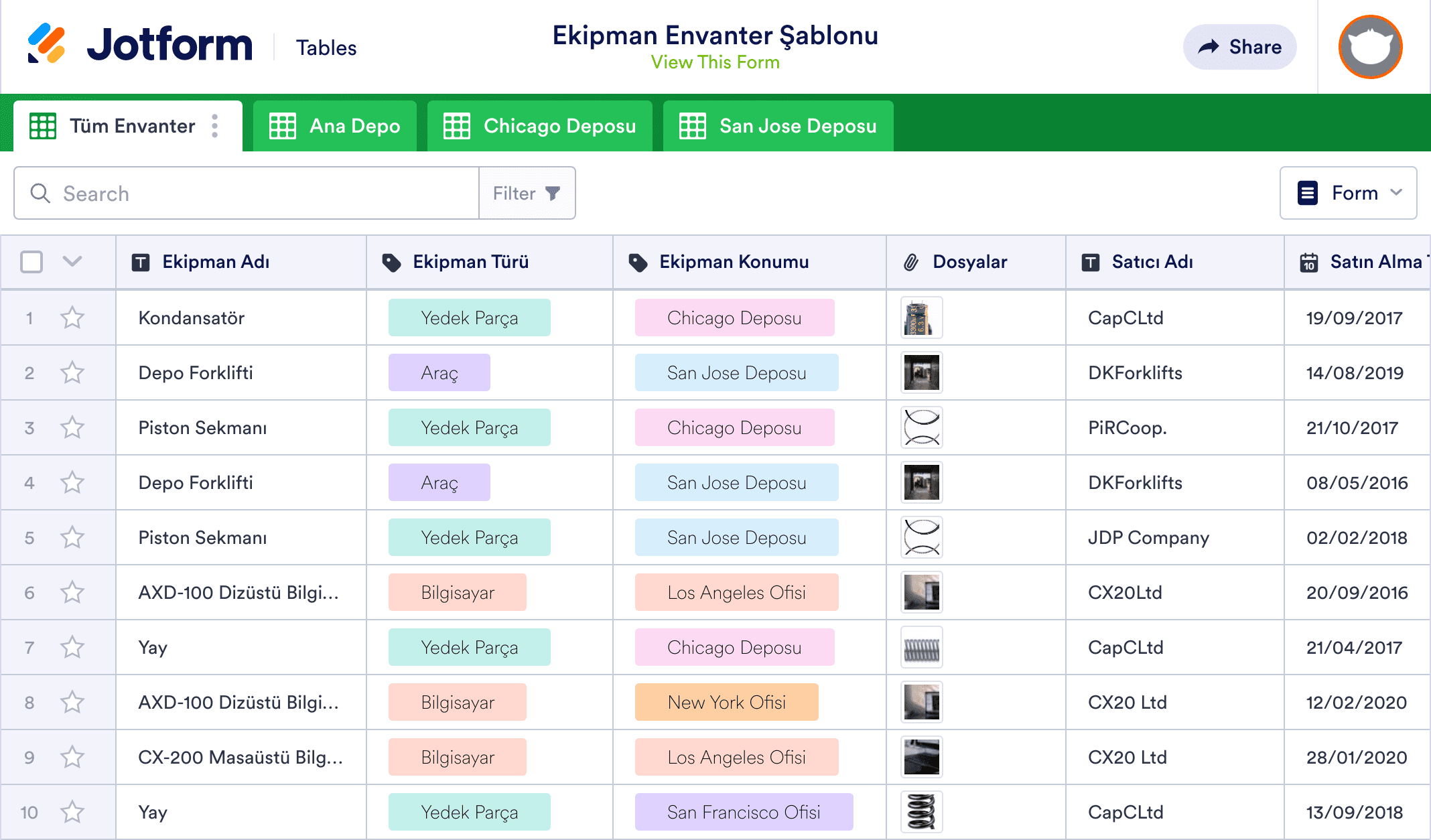Click the Share button

[x=1239, y=47]
